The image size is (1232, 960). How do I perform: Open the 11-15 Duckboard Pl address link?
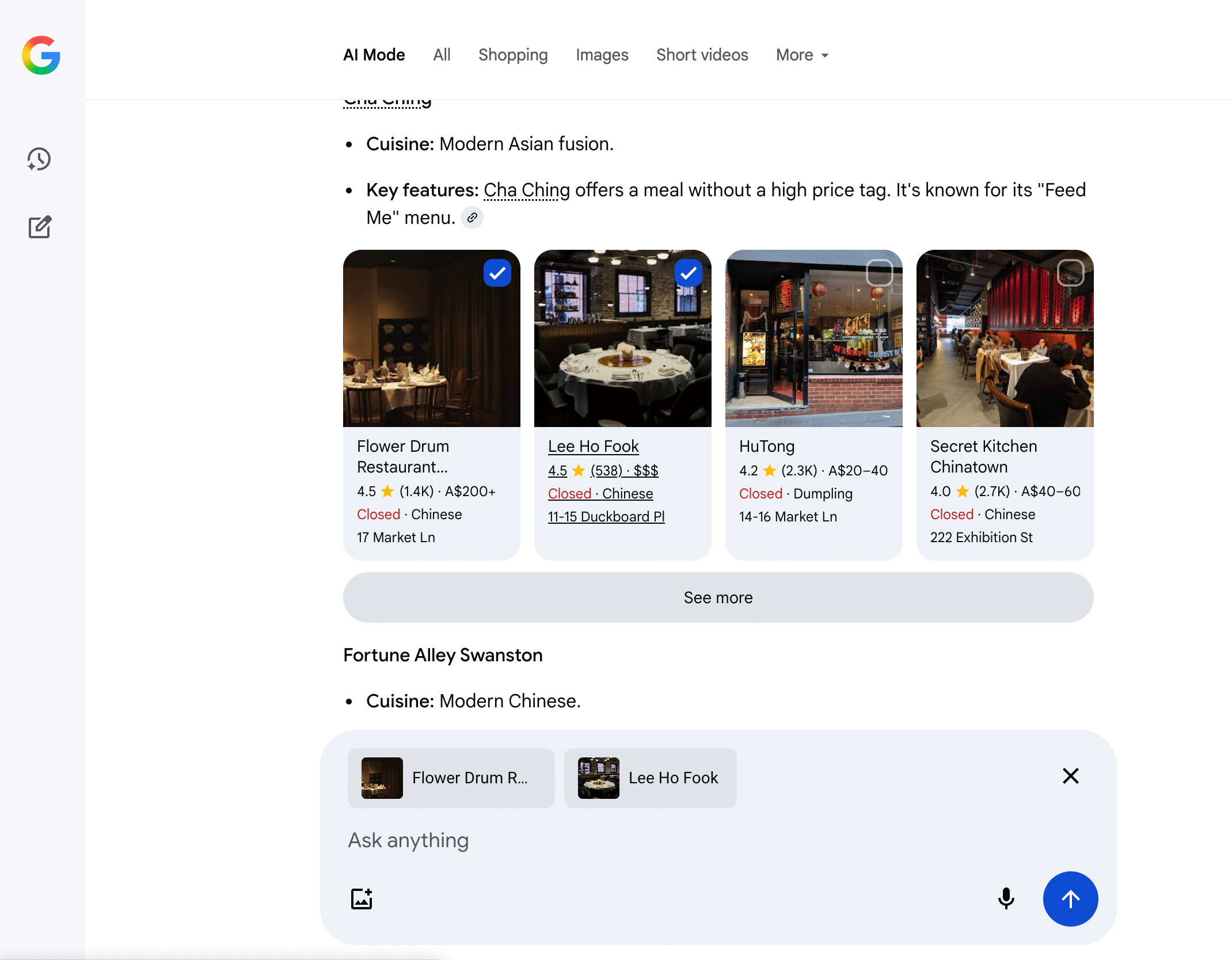pyautogui.click(x=606, y=516)
